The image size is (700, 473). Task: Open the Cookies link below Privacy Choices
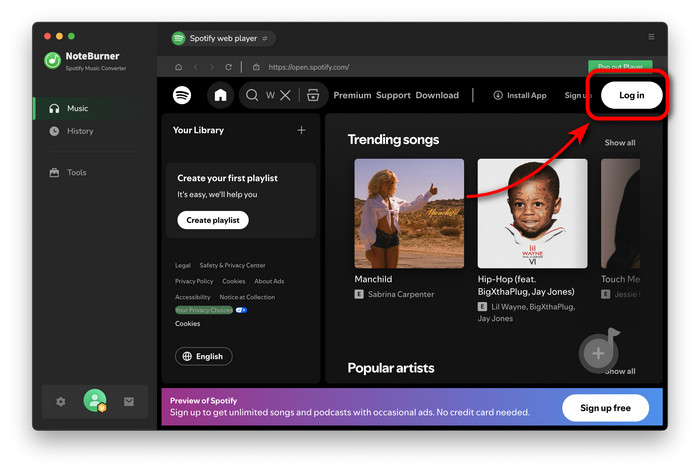coord(188,324)
